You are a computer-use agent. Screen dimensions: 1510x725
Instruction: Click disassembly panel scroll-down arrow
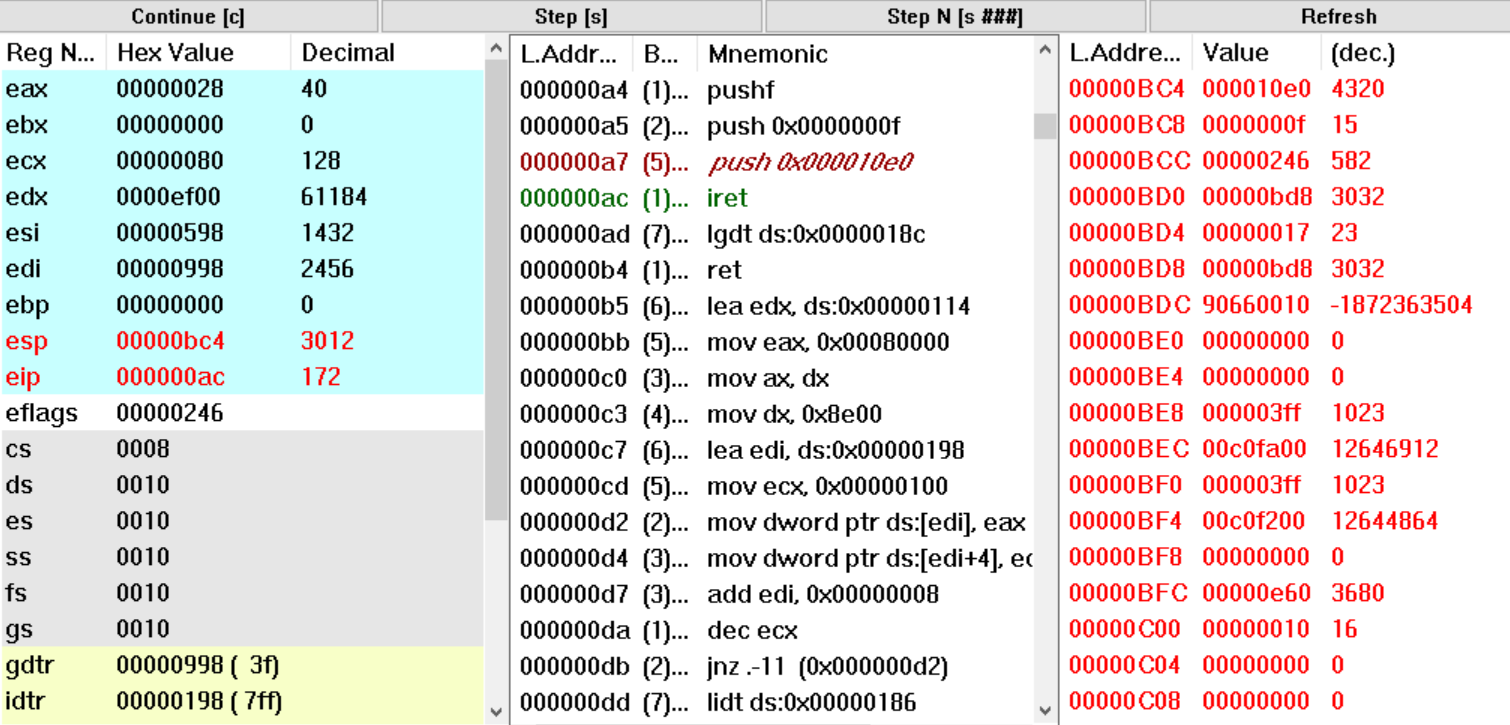1045,711
